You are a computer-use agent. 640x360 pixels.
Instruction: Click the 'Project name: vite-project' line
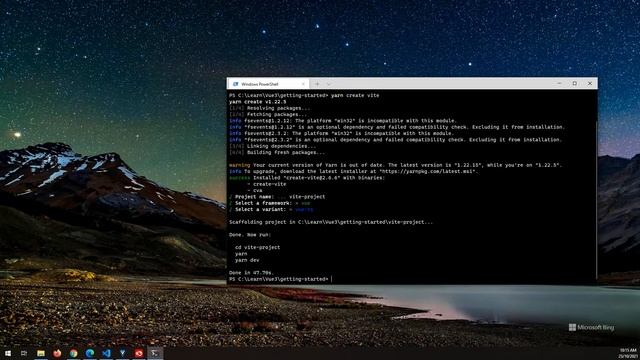click(277, 197)
